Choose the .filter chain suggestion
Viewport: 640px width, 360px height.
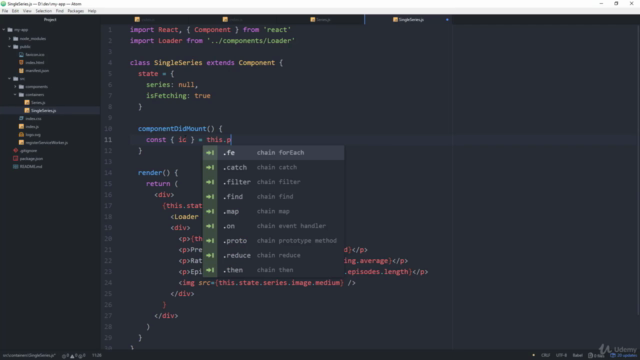273,182
